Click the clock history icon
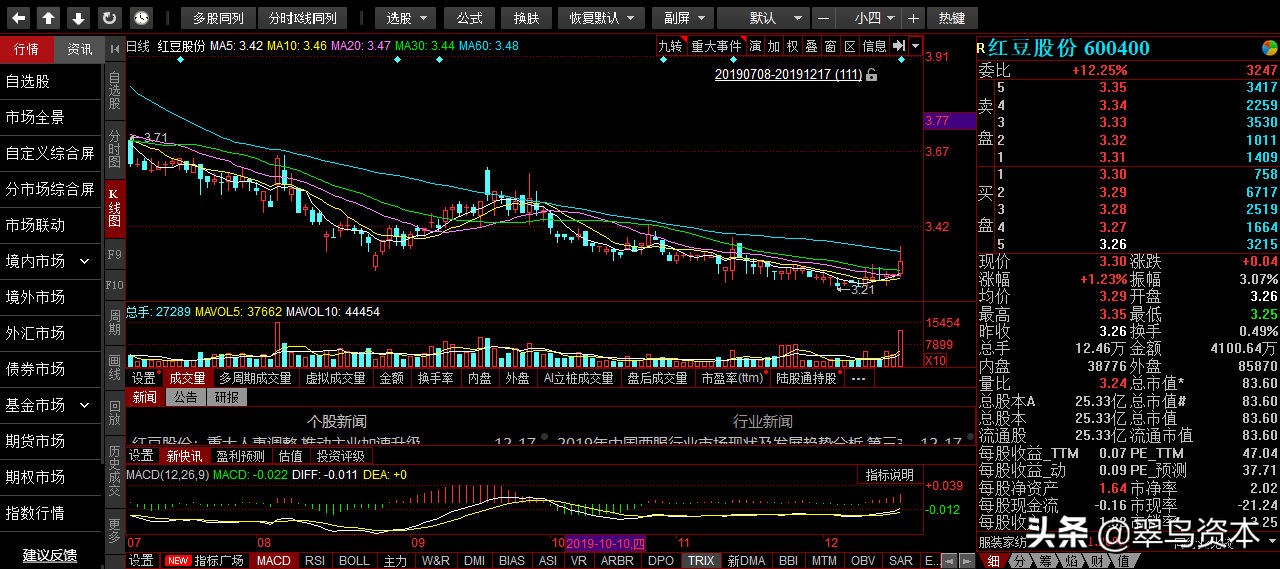Image resolution: width=1280 pixels, height=569 pixels. 141,17
